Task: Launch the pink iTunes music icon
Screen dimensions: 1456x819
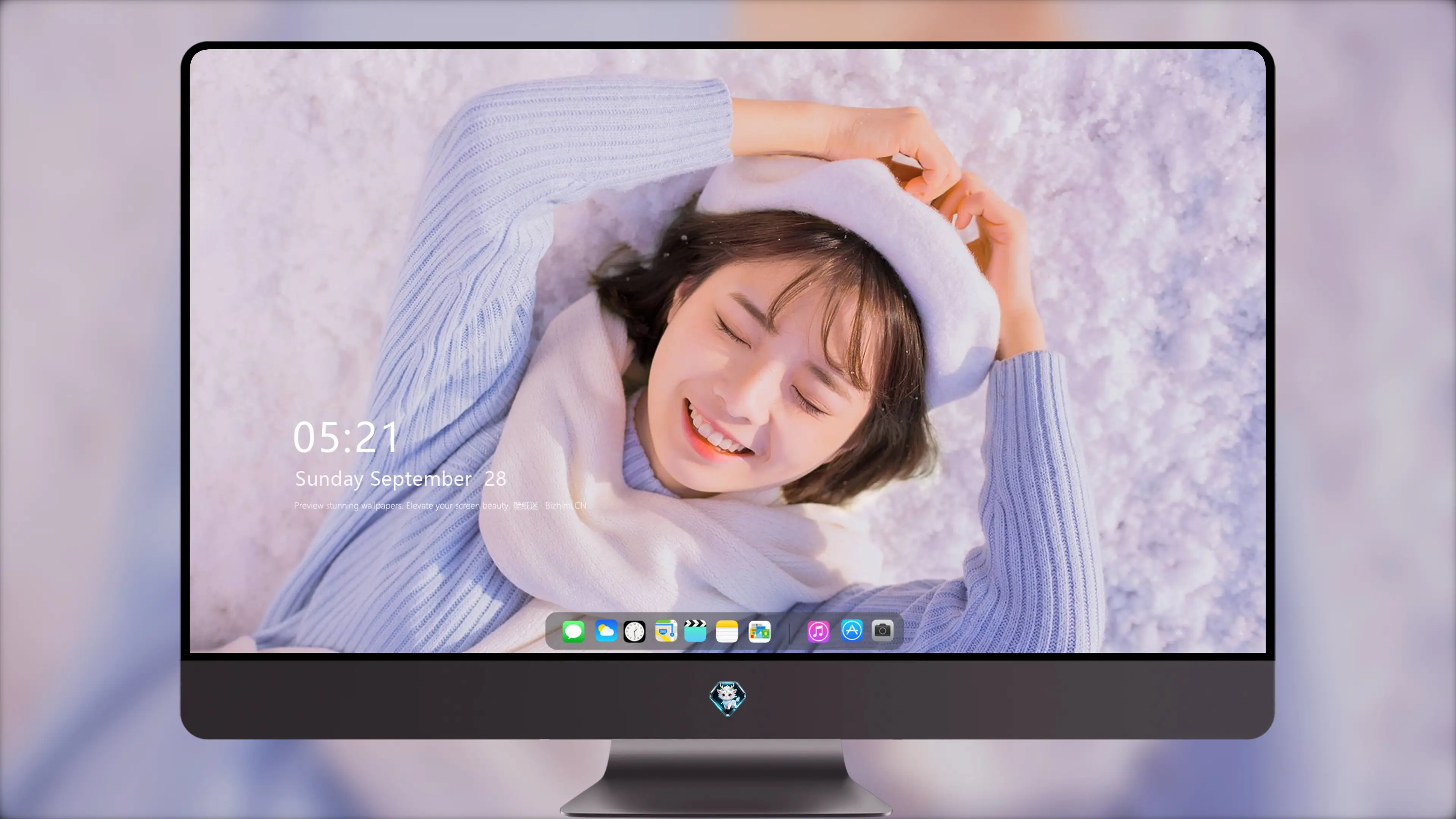Action: (819, 631)
